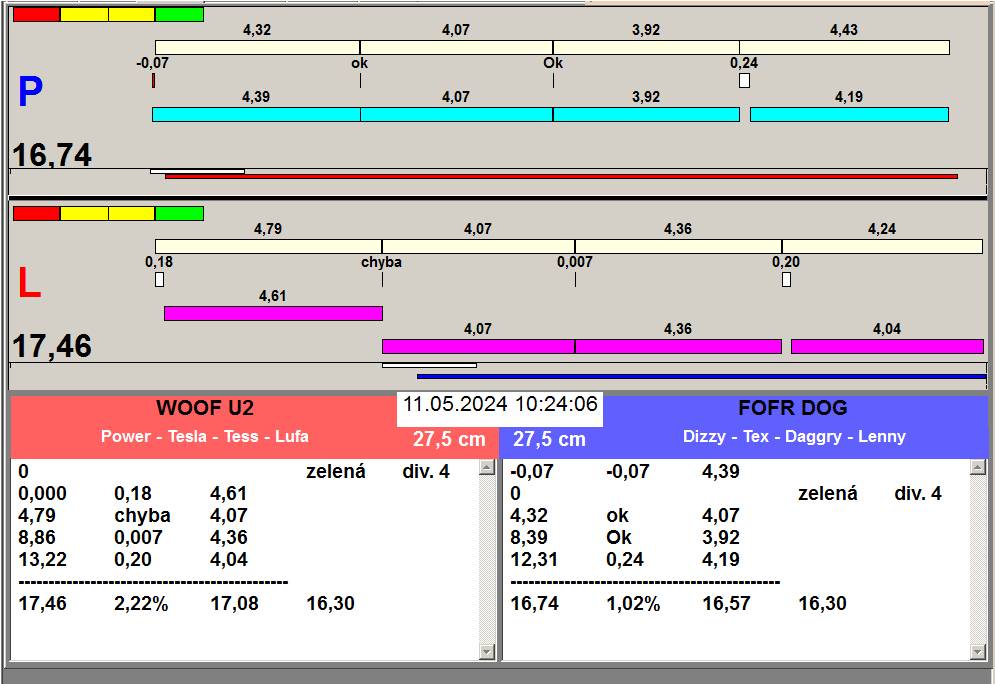
Task: Click the -0,07 start marker in lane P
Action: pyautogui.click(x=154, y=81)
